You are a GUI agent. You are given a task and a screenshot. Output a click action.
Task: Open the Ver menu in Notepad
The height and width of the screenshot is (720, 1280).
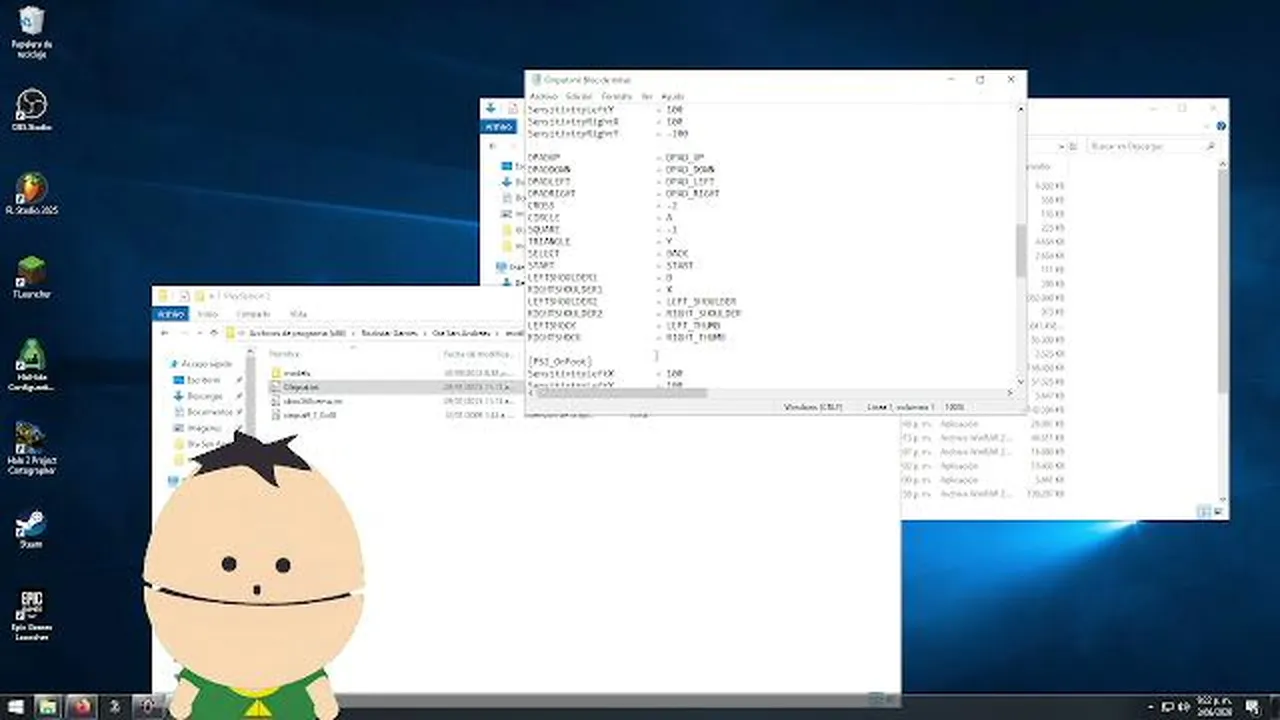tap(647, 96)
